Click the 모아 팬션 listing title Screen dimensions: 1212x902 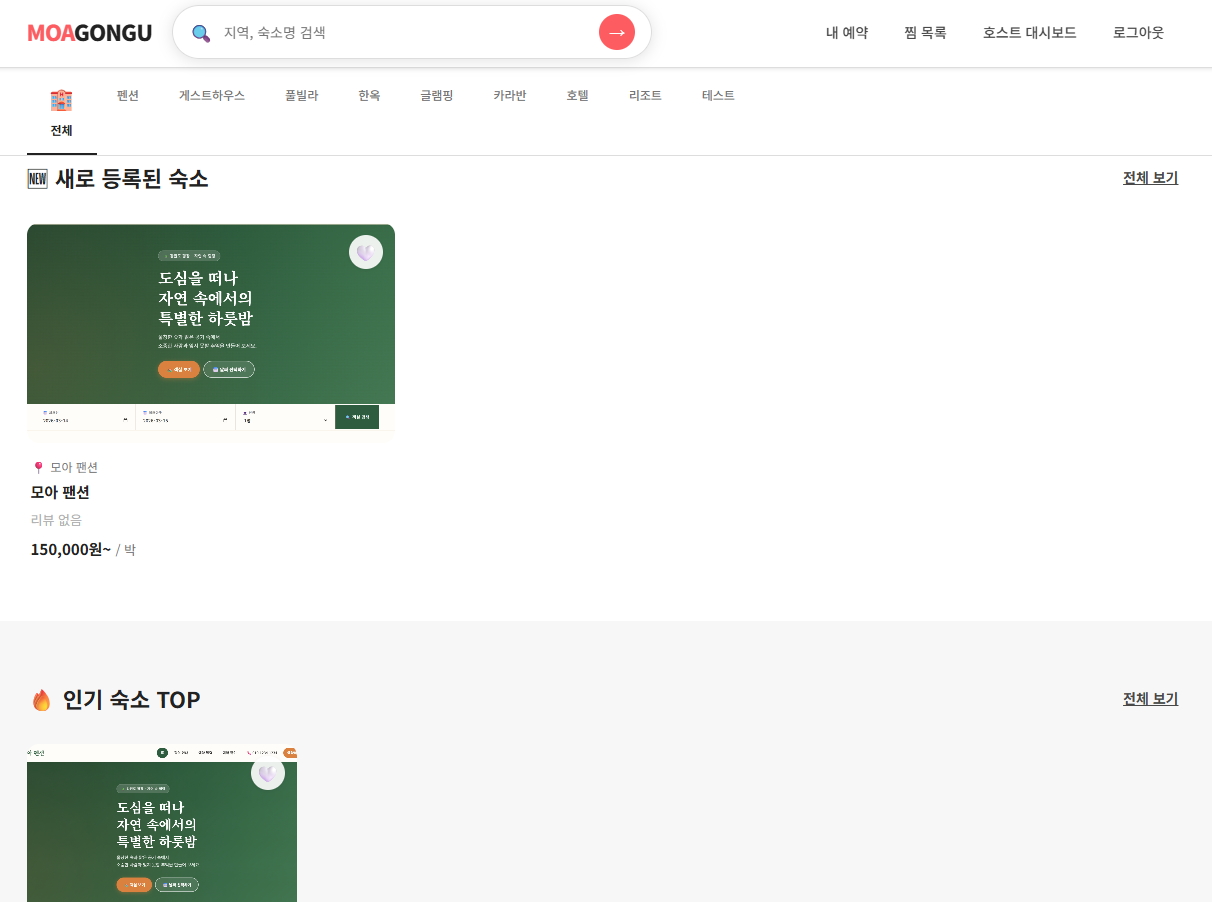pyautogui.click(x=60, y=492)
